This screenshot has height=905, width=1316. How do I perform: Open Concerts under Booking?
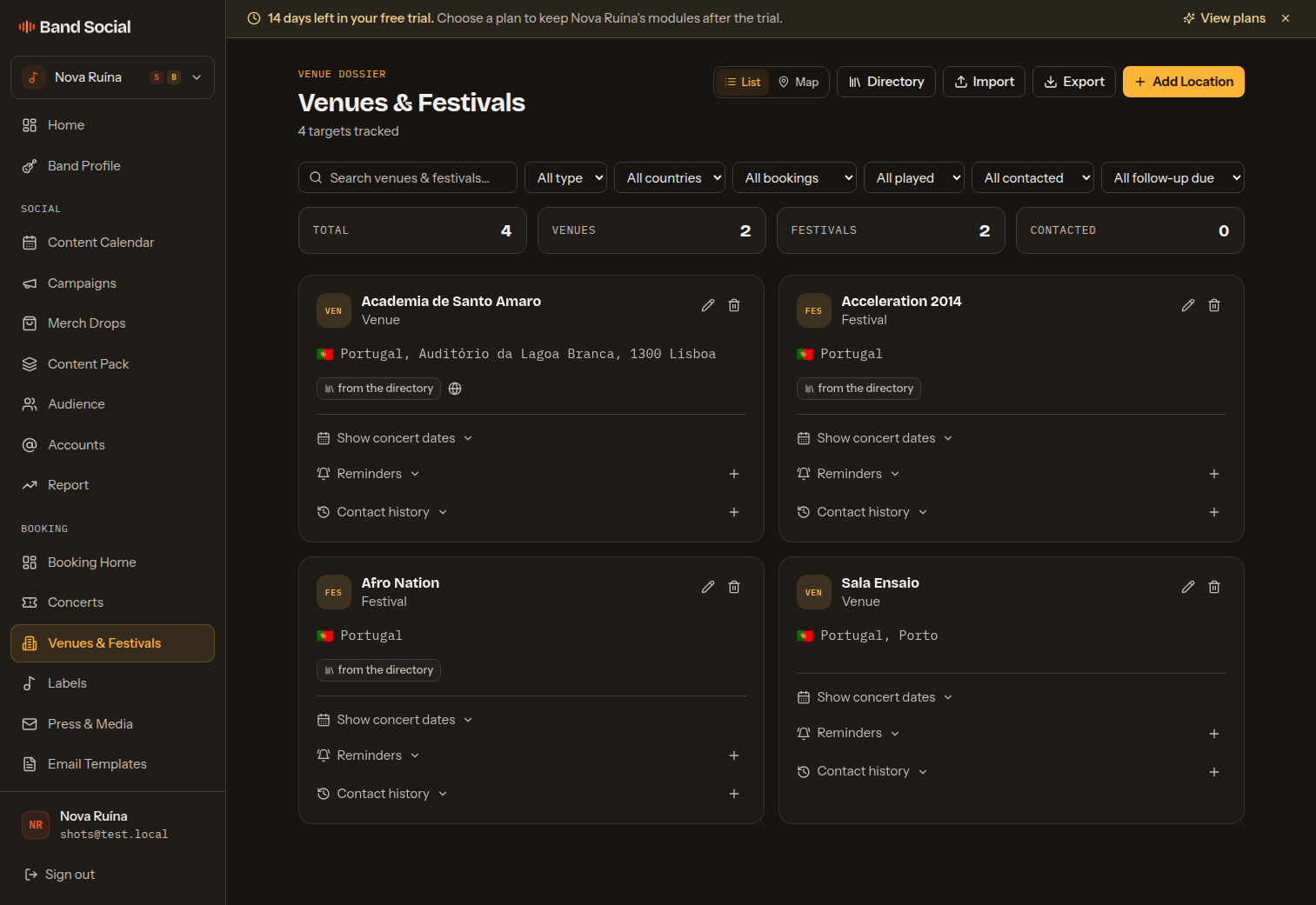pos(112,602)
